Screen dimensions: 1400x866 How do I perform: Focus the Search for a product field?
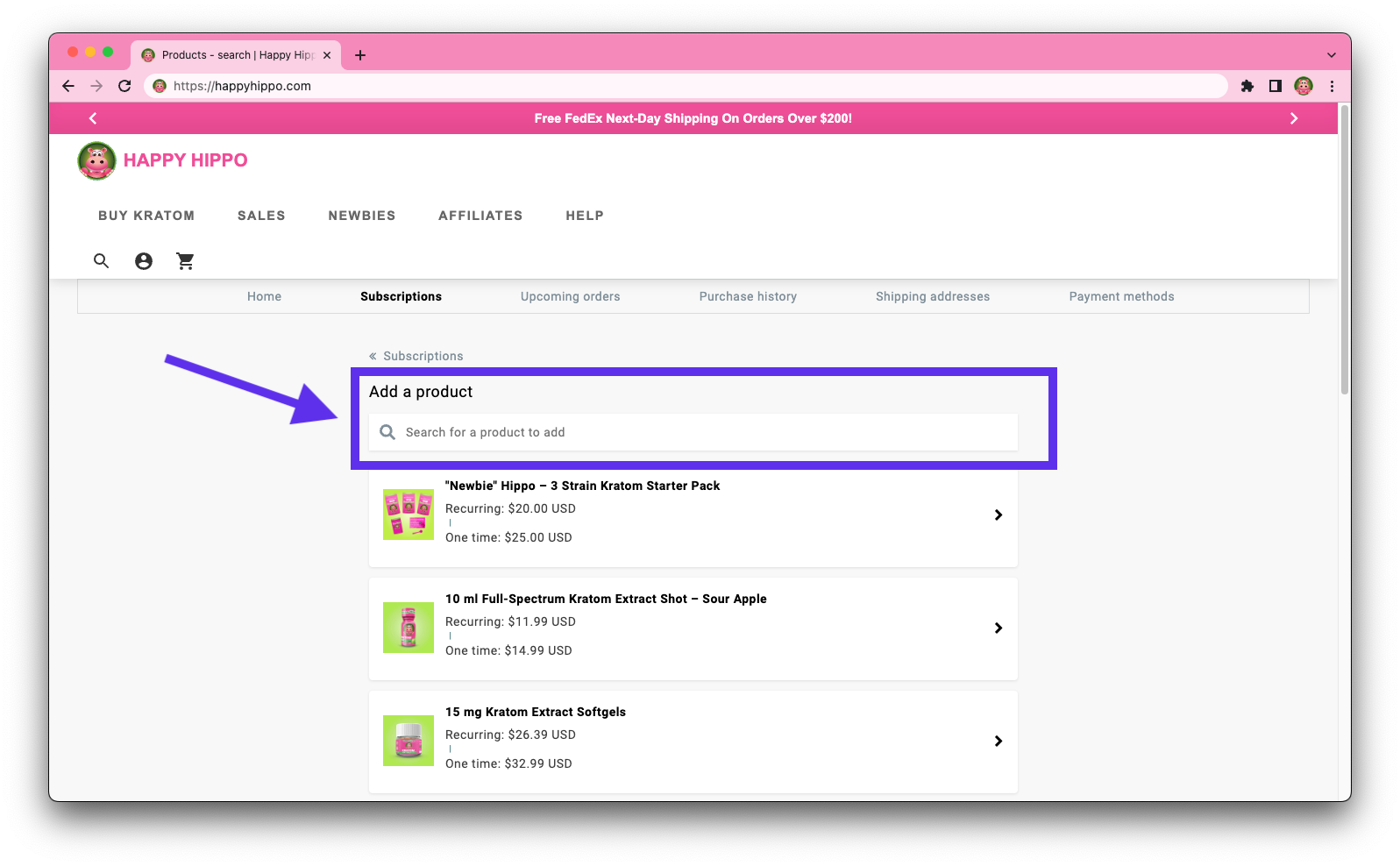click(693, 432)
